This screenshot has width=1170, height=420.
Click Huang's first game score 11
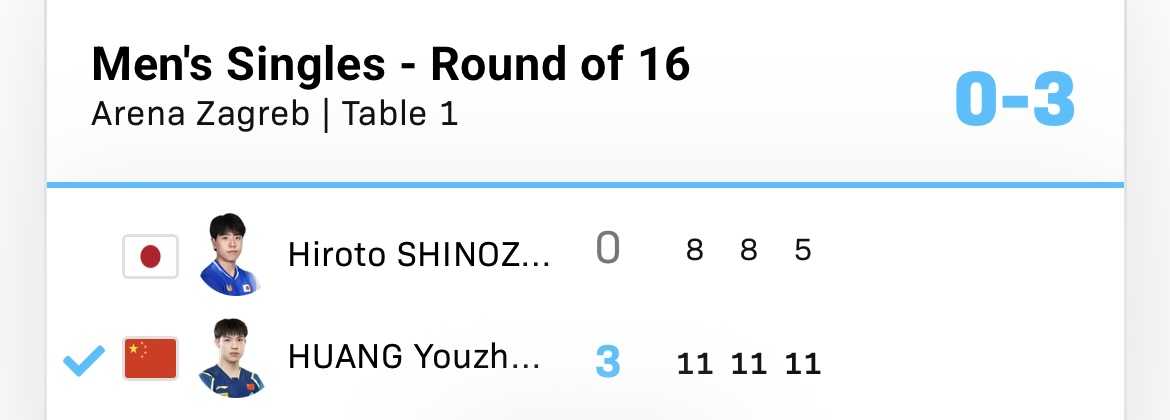pyautogui.click(x=694, y=362)
